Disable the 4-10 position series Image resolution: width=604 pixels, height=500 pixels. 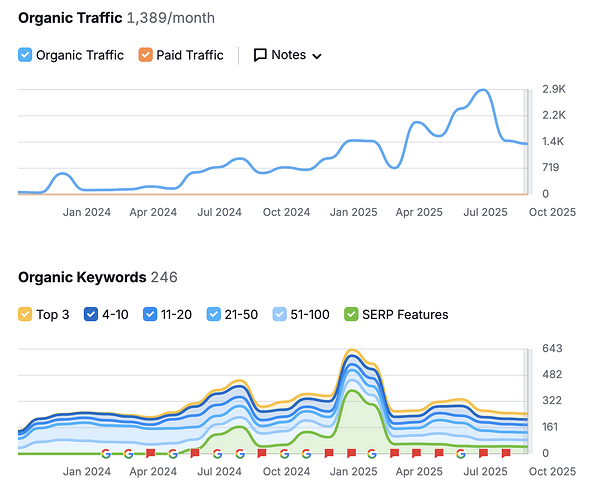pos(90,314)
